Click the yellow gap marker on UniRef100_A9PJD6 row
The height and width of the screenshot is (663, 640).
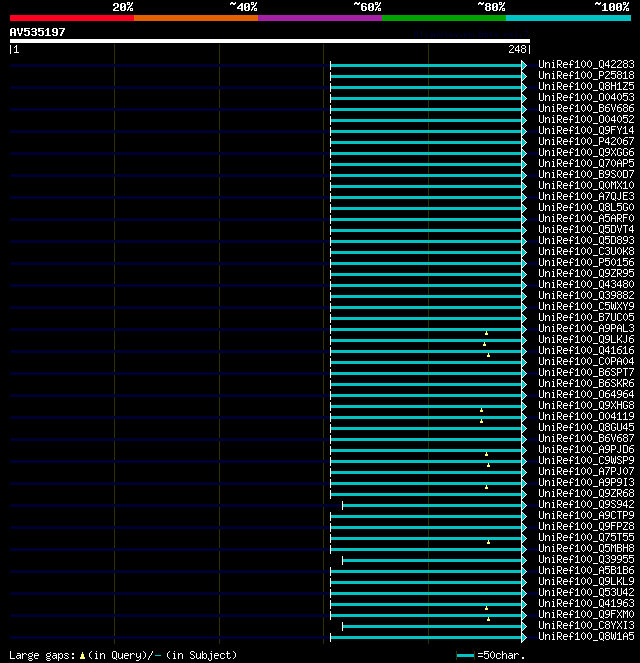tap(487, 454)
